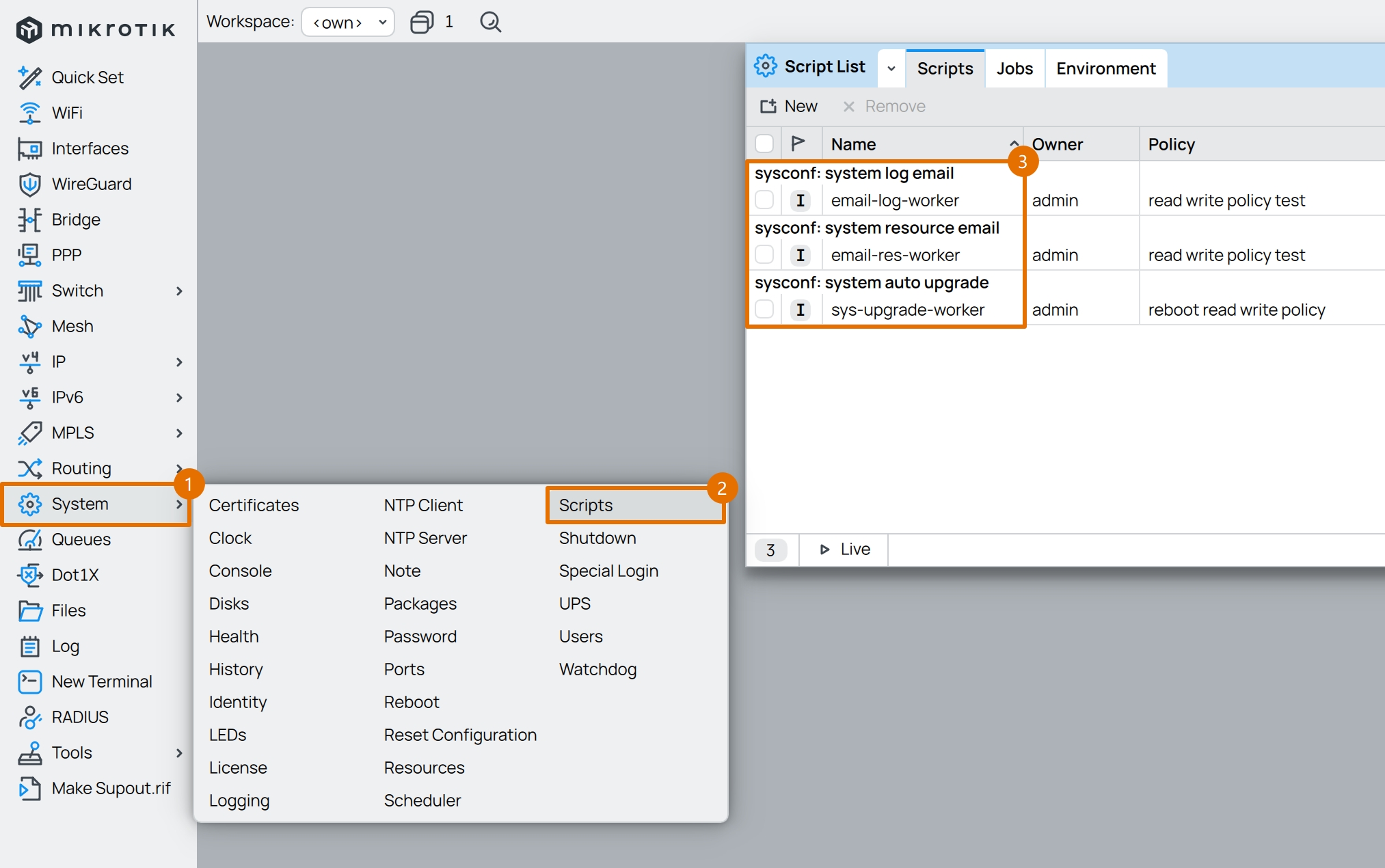
Task: Click the Tools icon in sidebar
Action: [x=29, y=752]
